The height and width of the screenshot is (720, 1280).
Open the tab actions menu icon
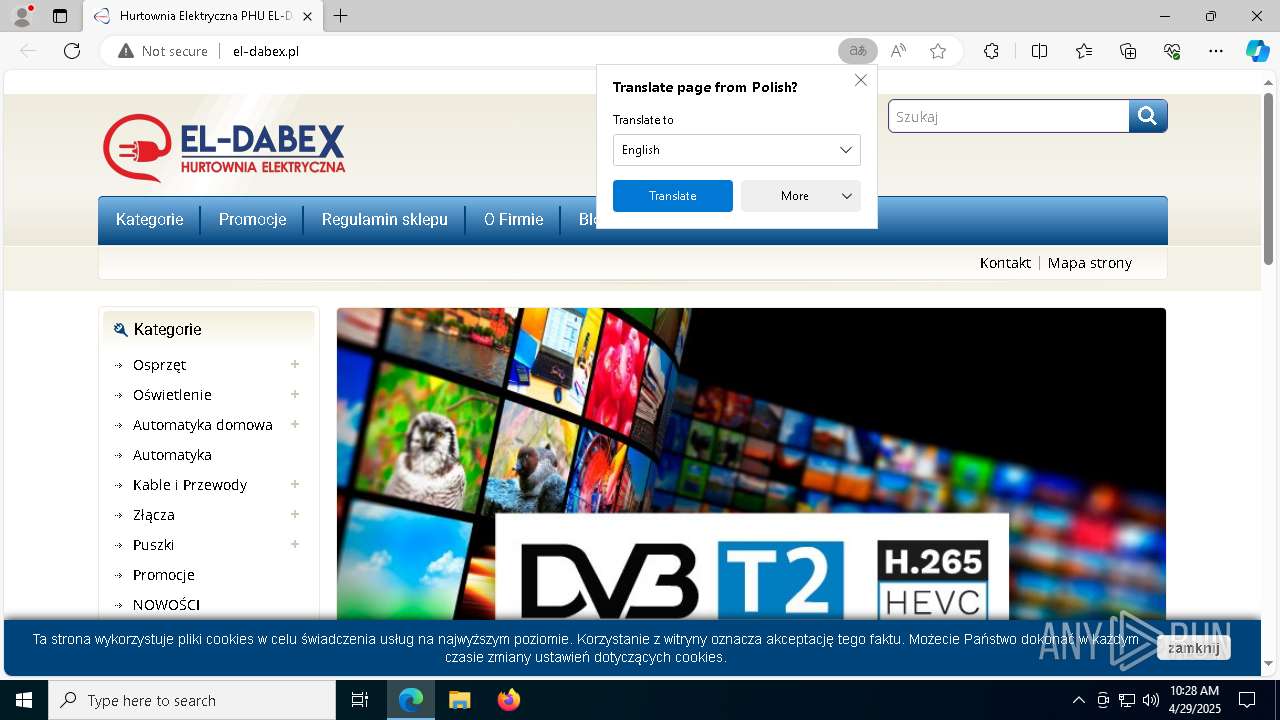60,16
